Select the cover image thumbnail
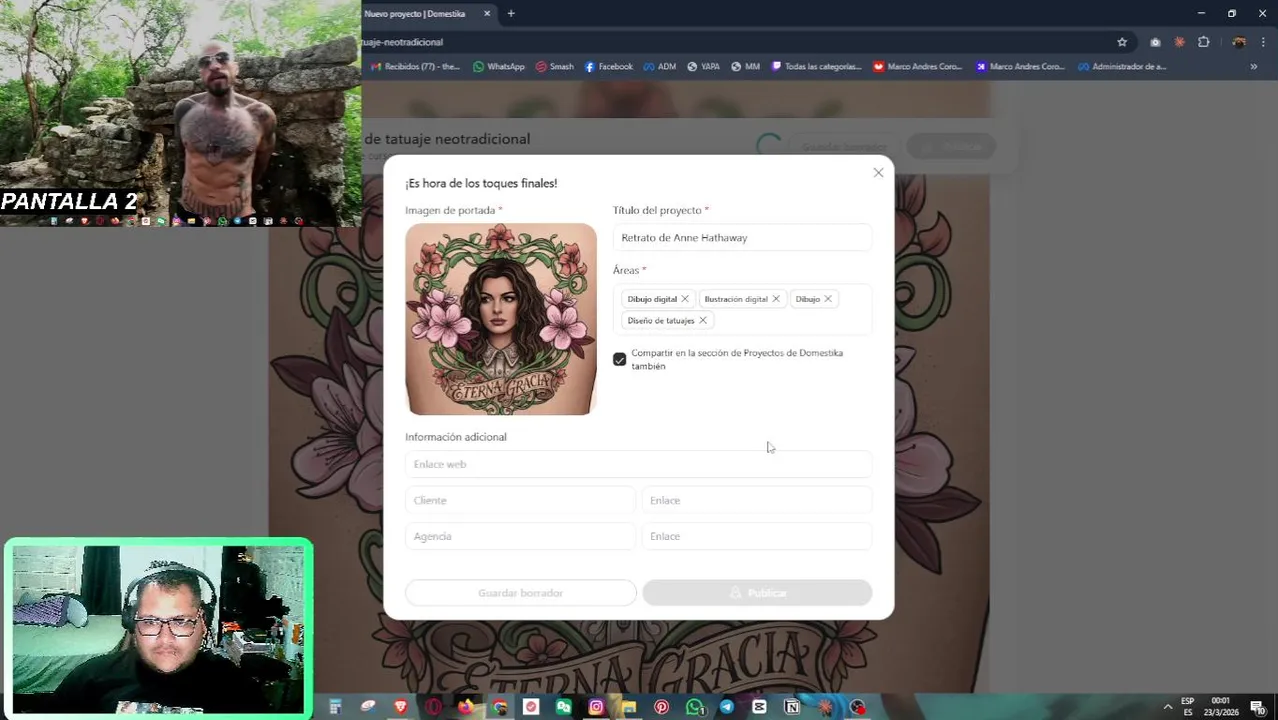The image size is (1278, 720). coord(501,319)
